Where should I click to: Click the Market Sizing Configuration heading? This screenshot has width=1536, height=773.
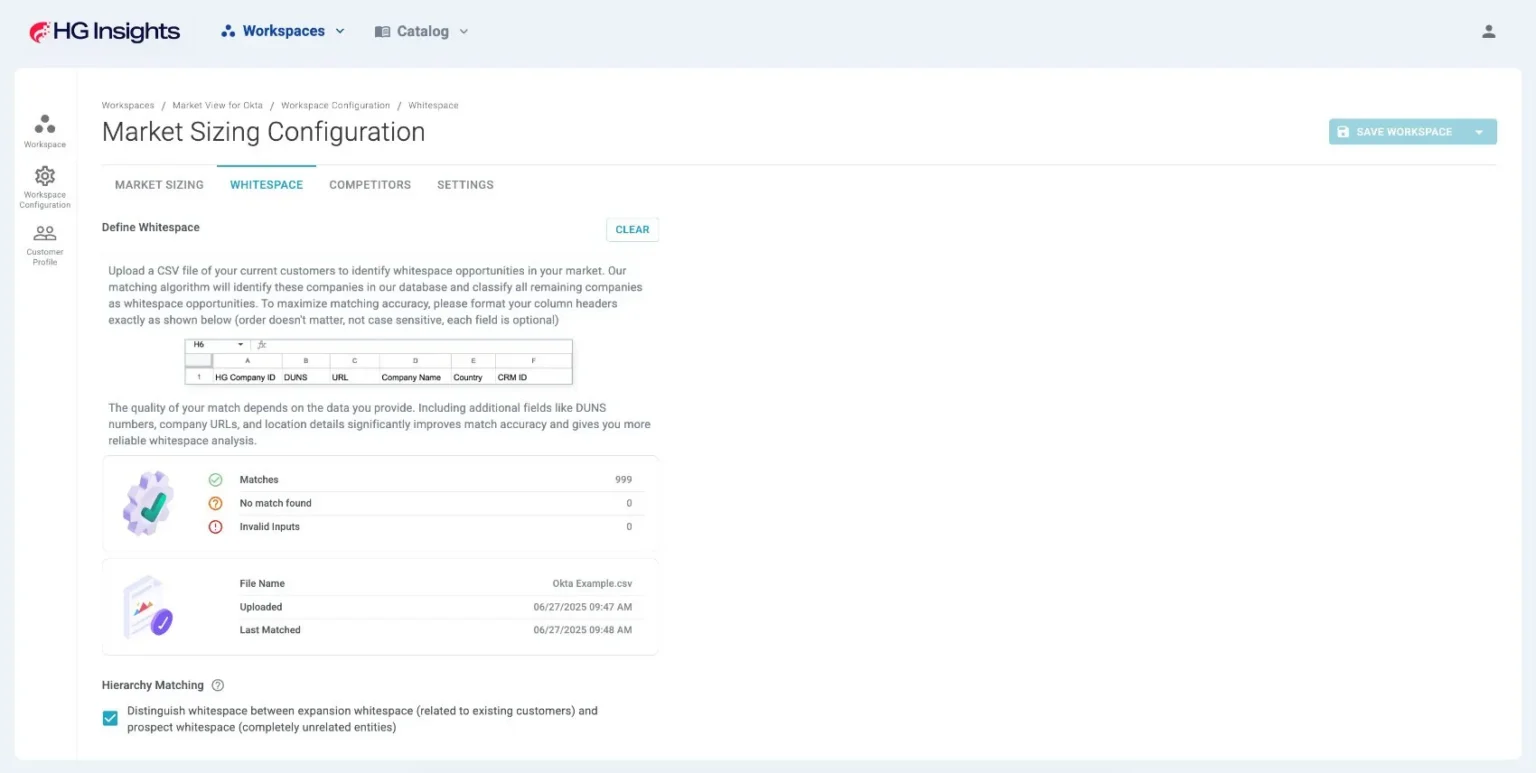click(264, 132)
